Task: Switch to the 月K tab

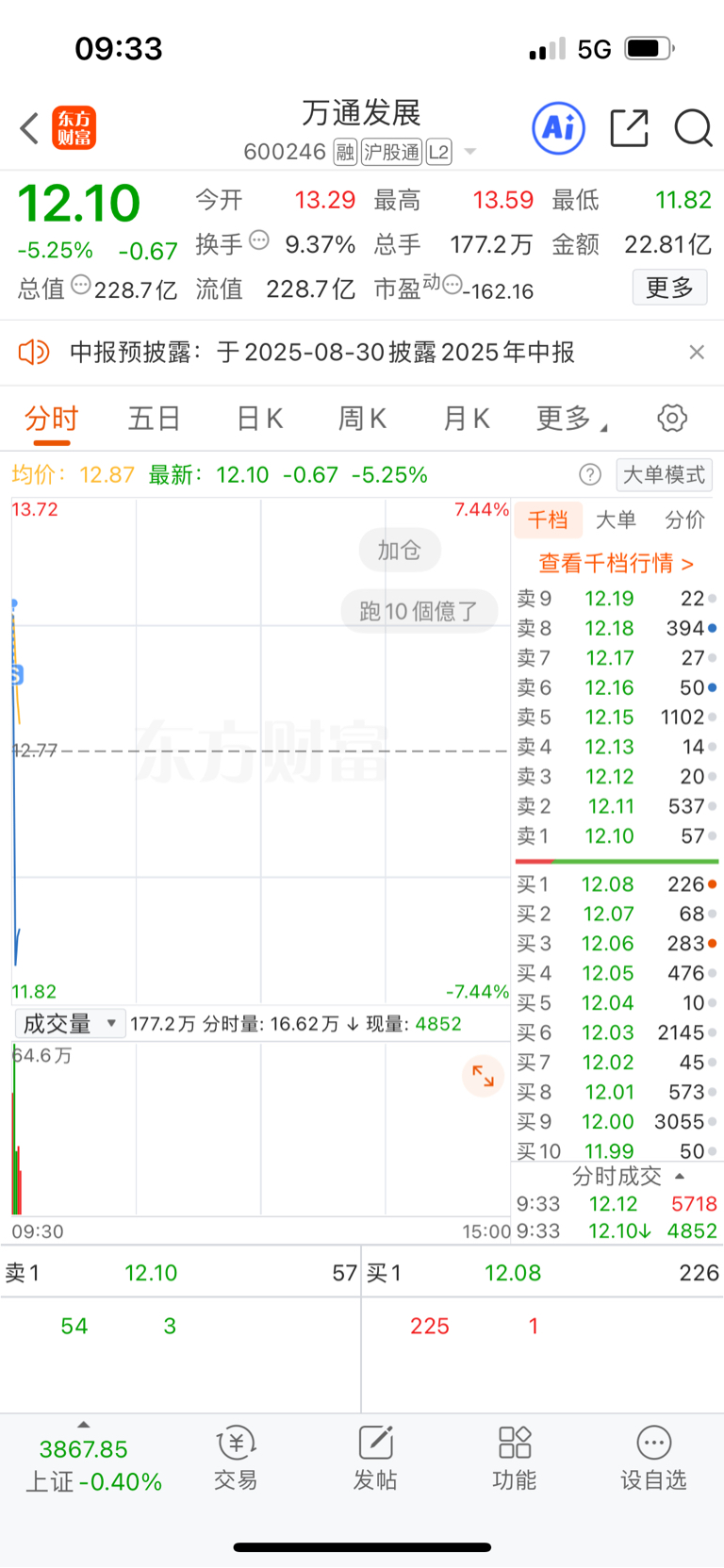Action: click(x=466, y=418)
